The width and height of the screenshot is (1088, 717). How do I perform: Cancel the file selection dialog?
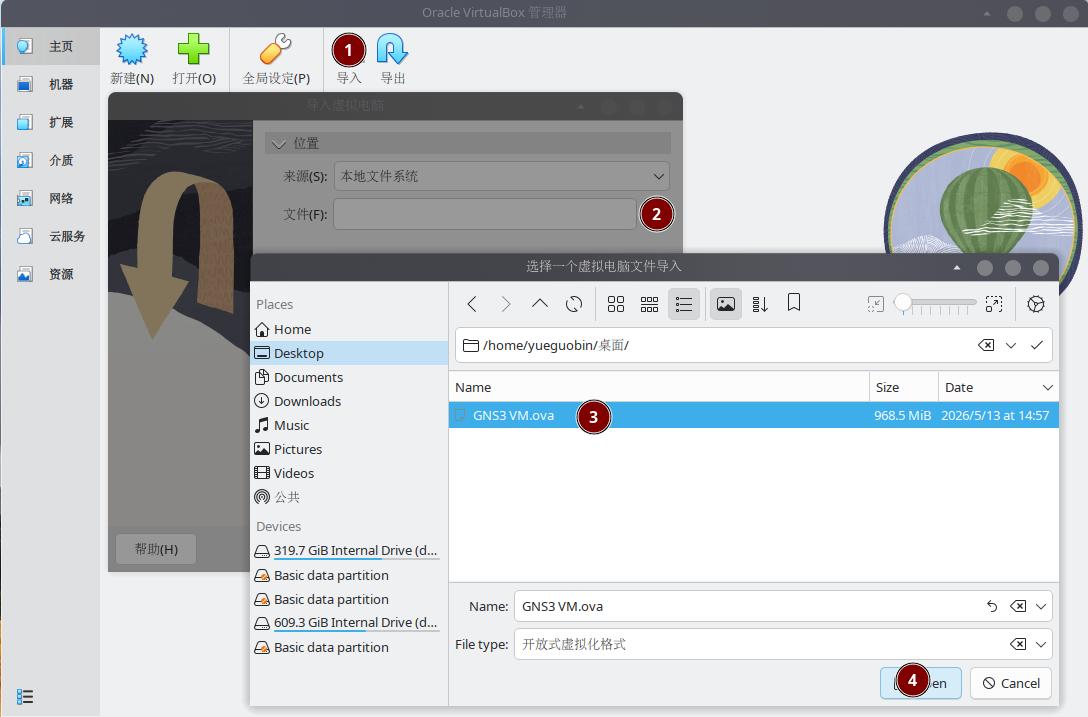tap(1010, 683)
